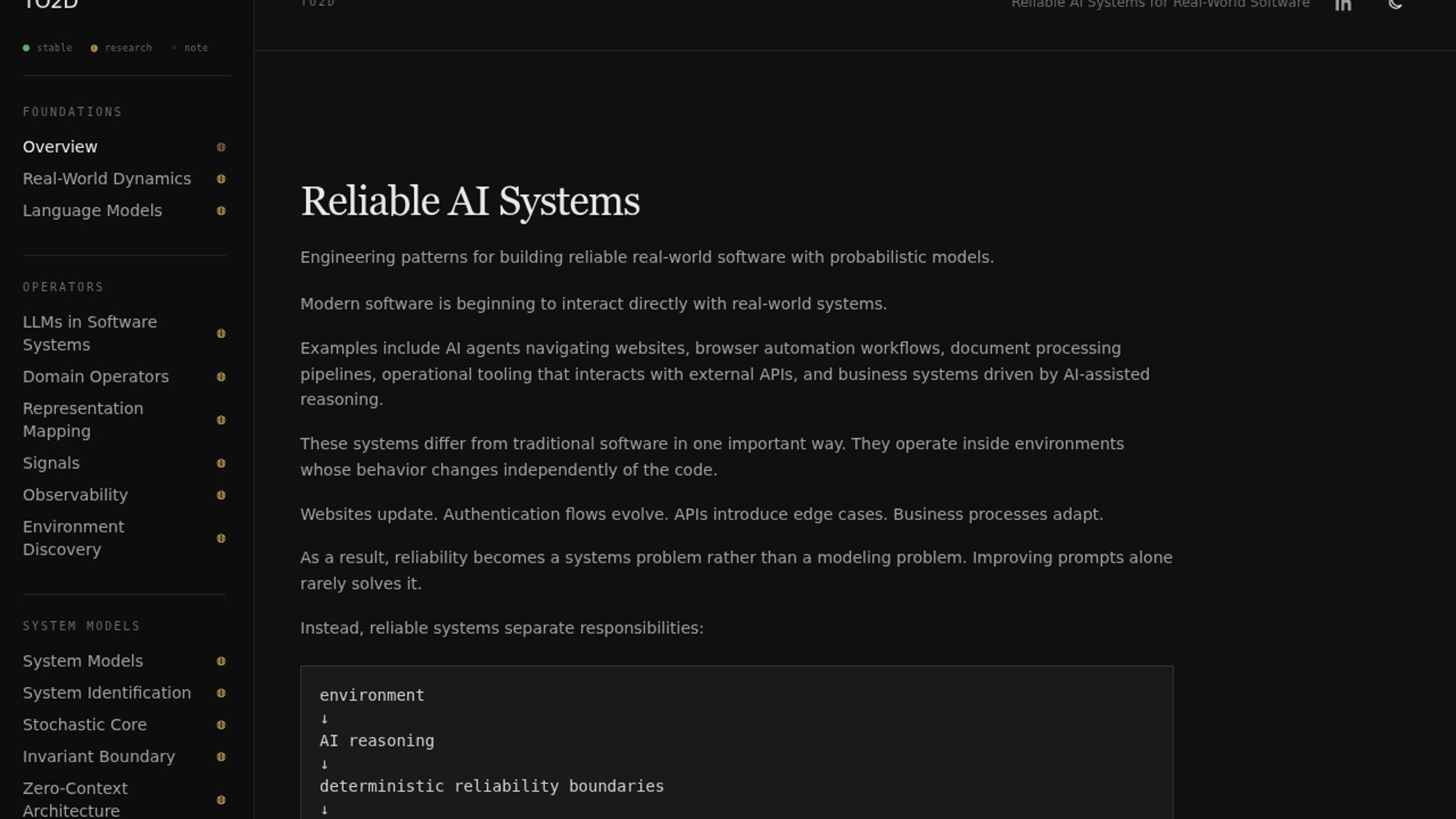Screen dimensions: 1456x819
Task: Click the OPERATORS section heading
Action: click(63, 287)
